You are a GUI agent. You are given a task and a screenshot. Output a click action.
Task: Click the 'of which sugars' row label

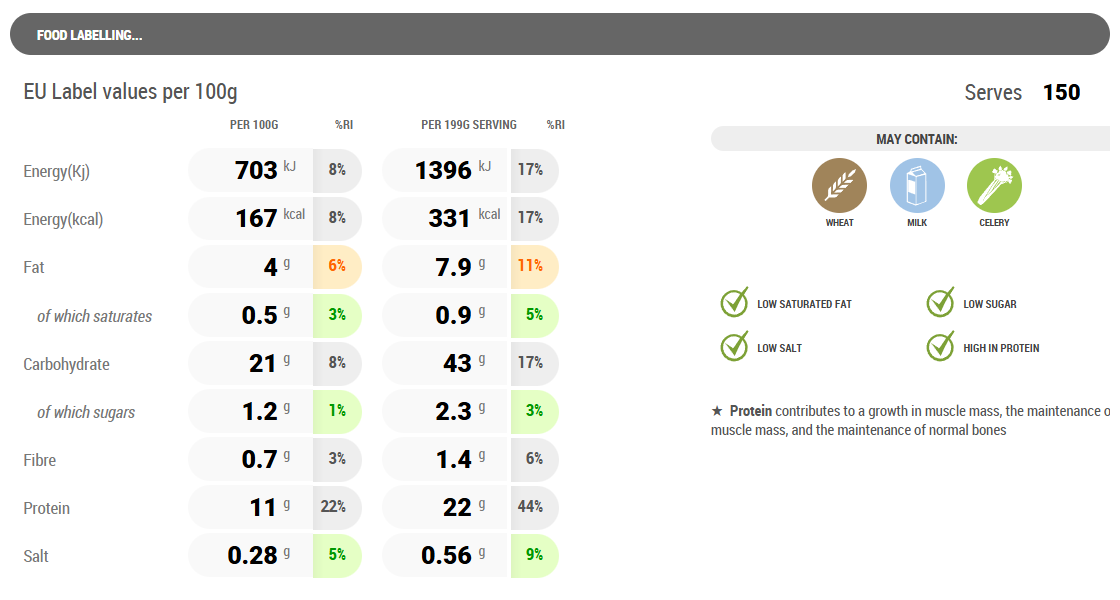coord(86,412)
